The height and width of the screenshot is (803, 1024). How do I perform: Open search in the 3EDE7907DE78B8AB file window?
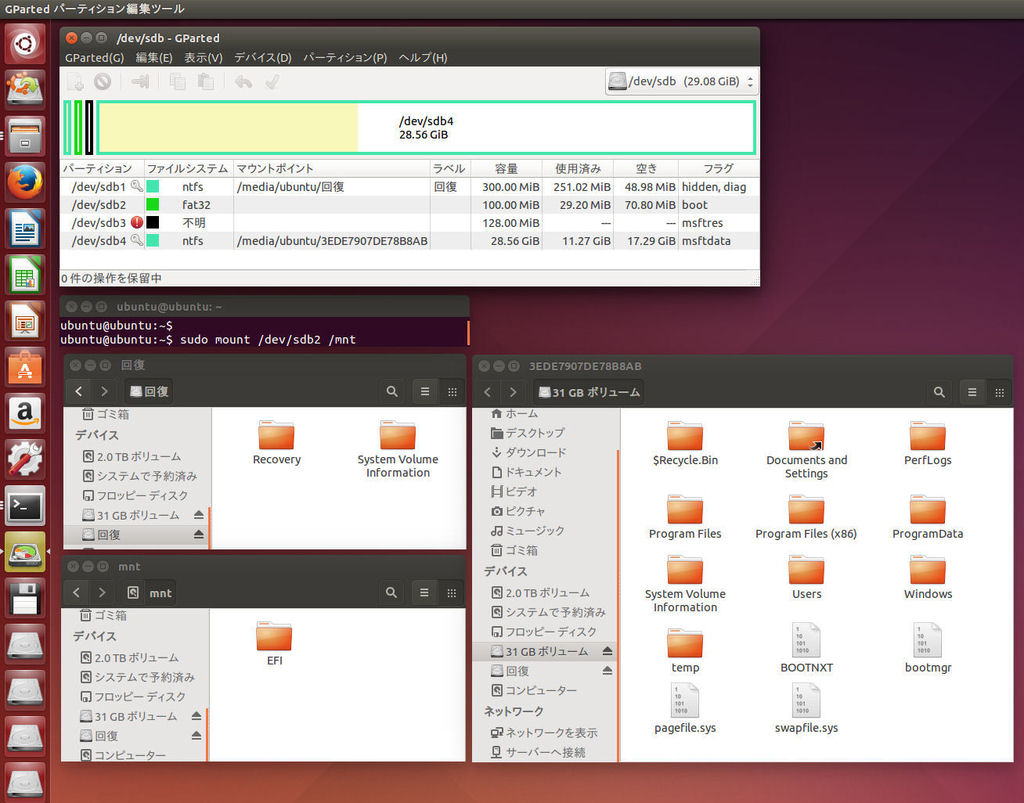point(939,392)
